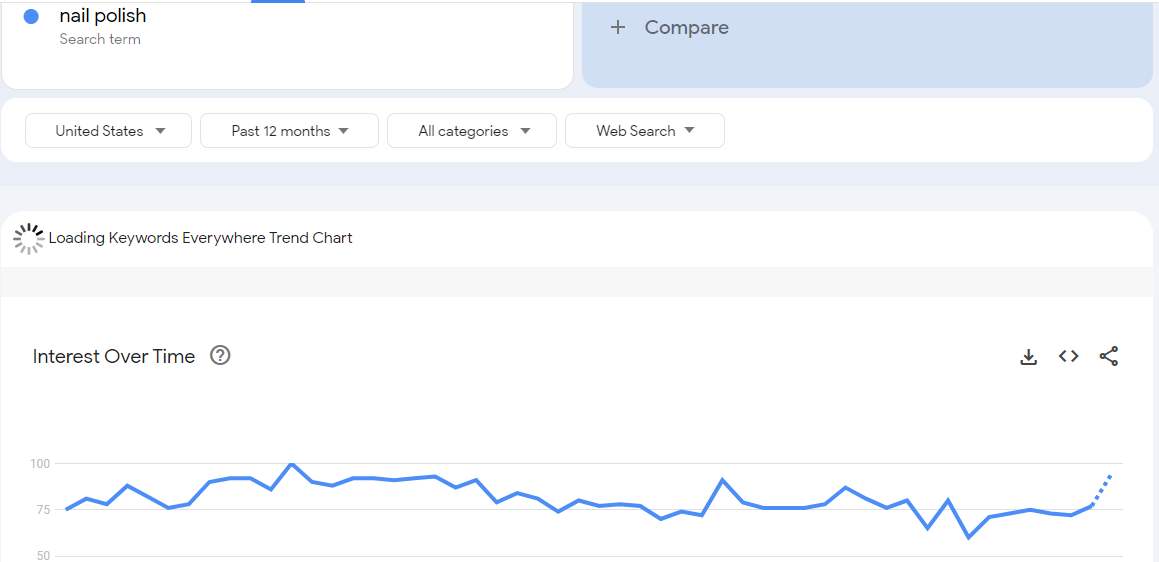Click the plus icon beside Compare
The image size is (1159, 562).
[x=618, y=28]
